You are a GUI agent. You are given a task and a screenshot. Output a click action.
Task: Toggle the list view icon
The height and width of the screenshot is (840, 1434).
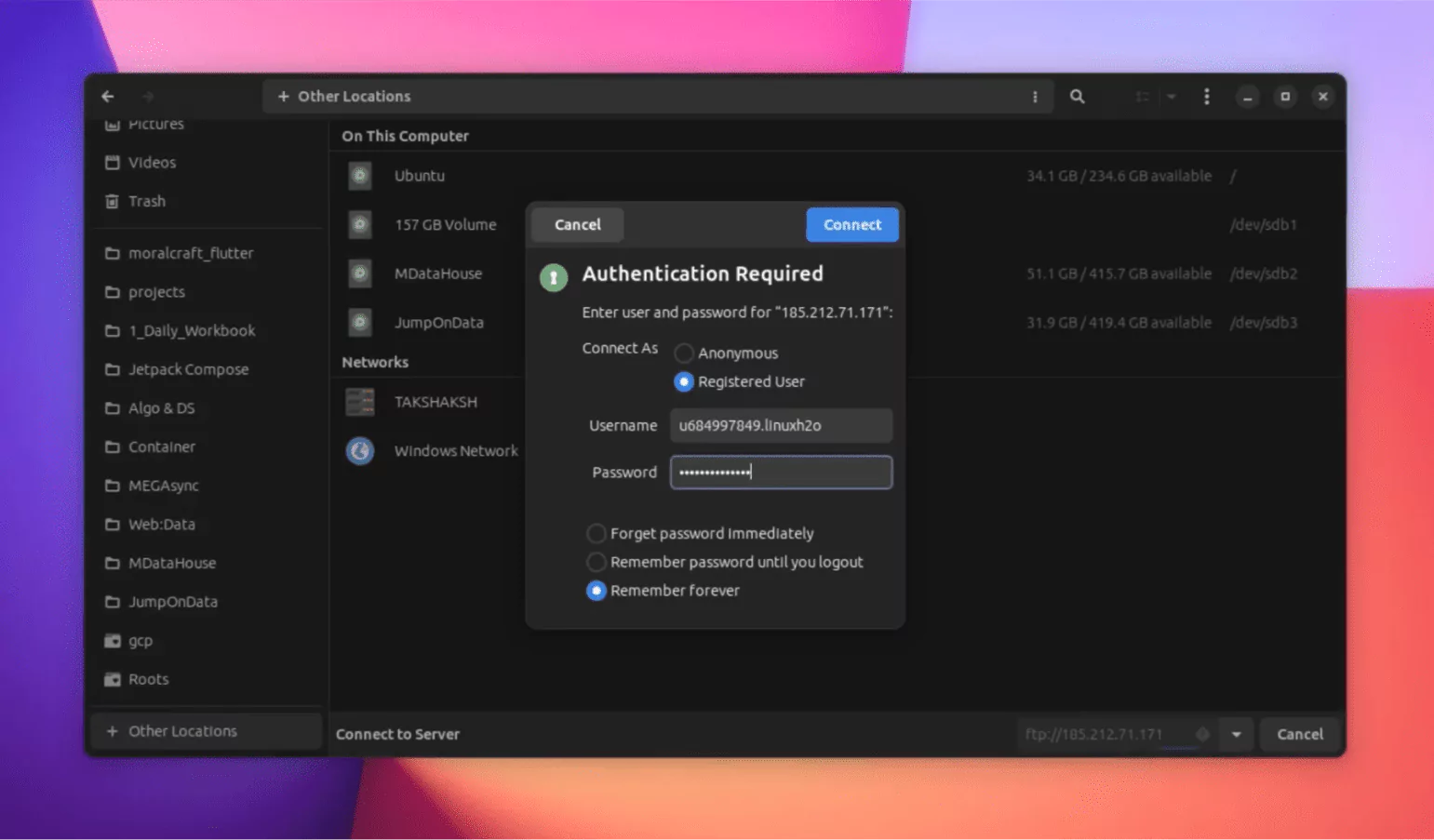(x=1142, y=96)
